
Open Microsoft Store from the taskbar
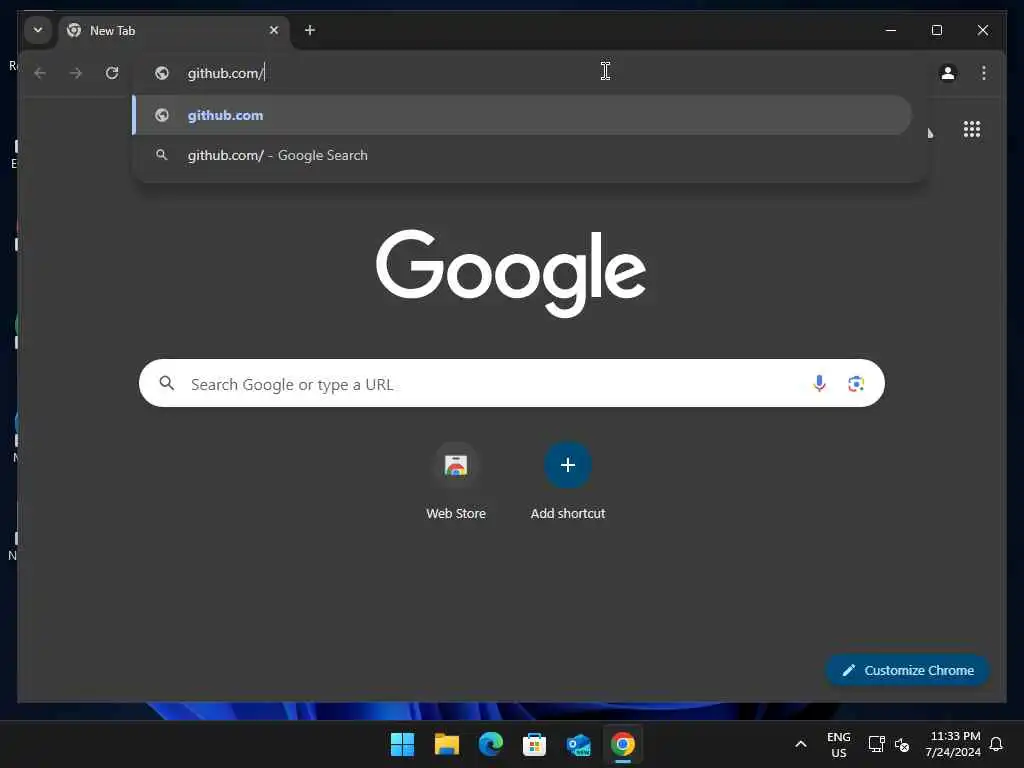pos(534,744)
